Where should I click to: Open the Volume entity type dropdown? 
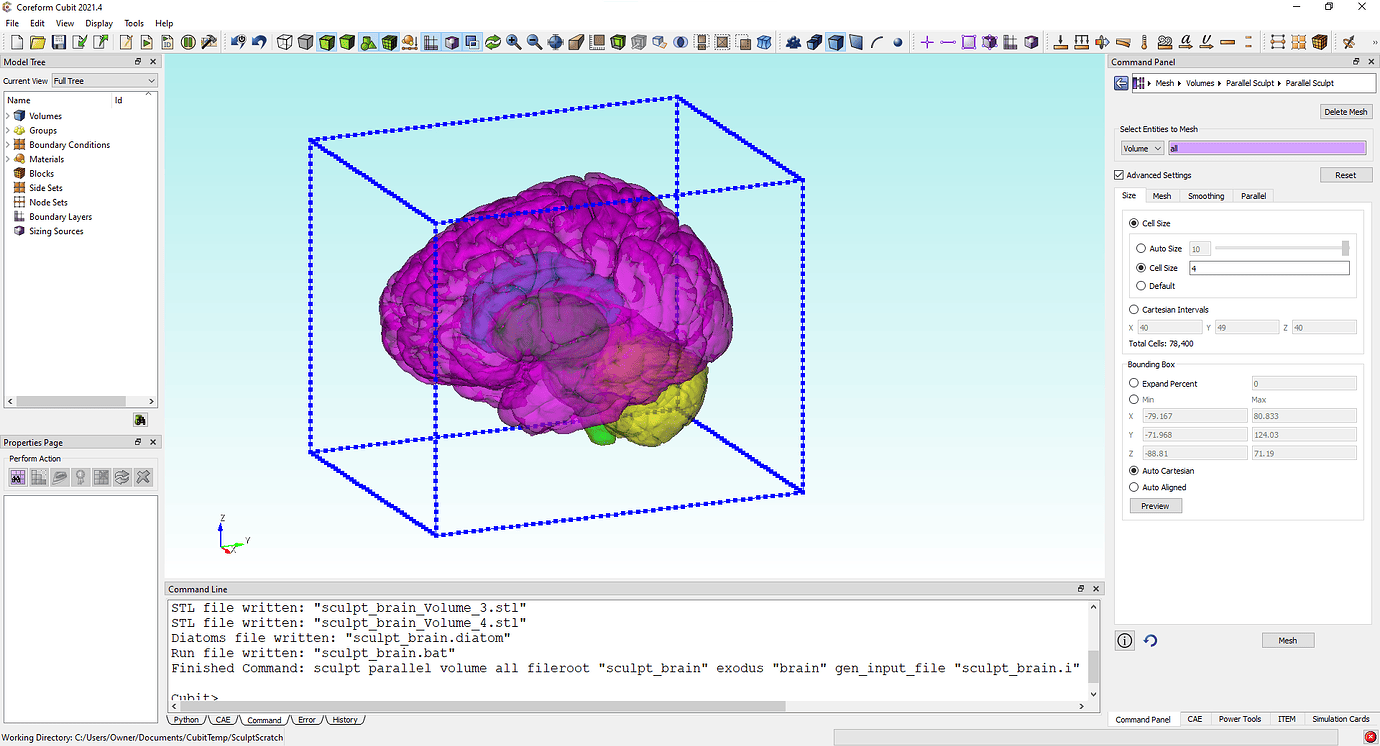1142,148
